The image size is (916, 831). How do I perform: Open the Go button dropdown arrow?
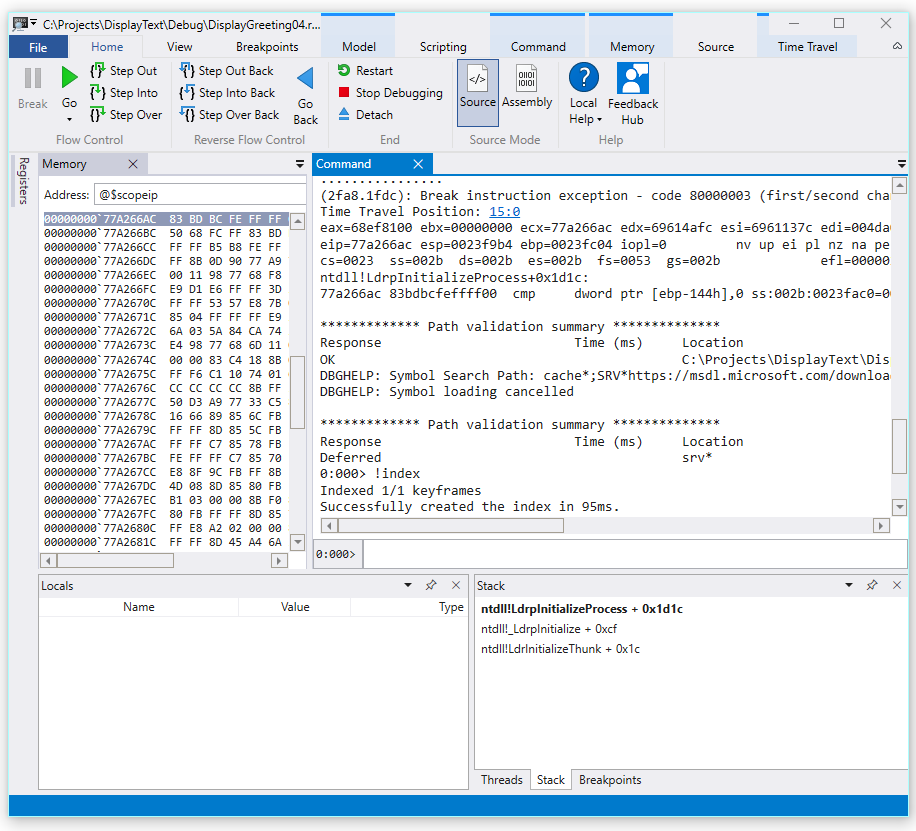(68, 117)
